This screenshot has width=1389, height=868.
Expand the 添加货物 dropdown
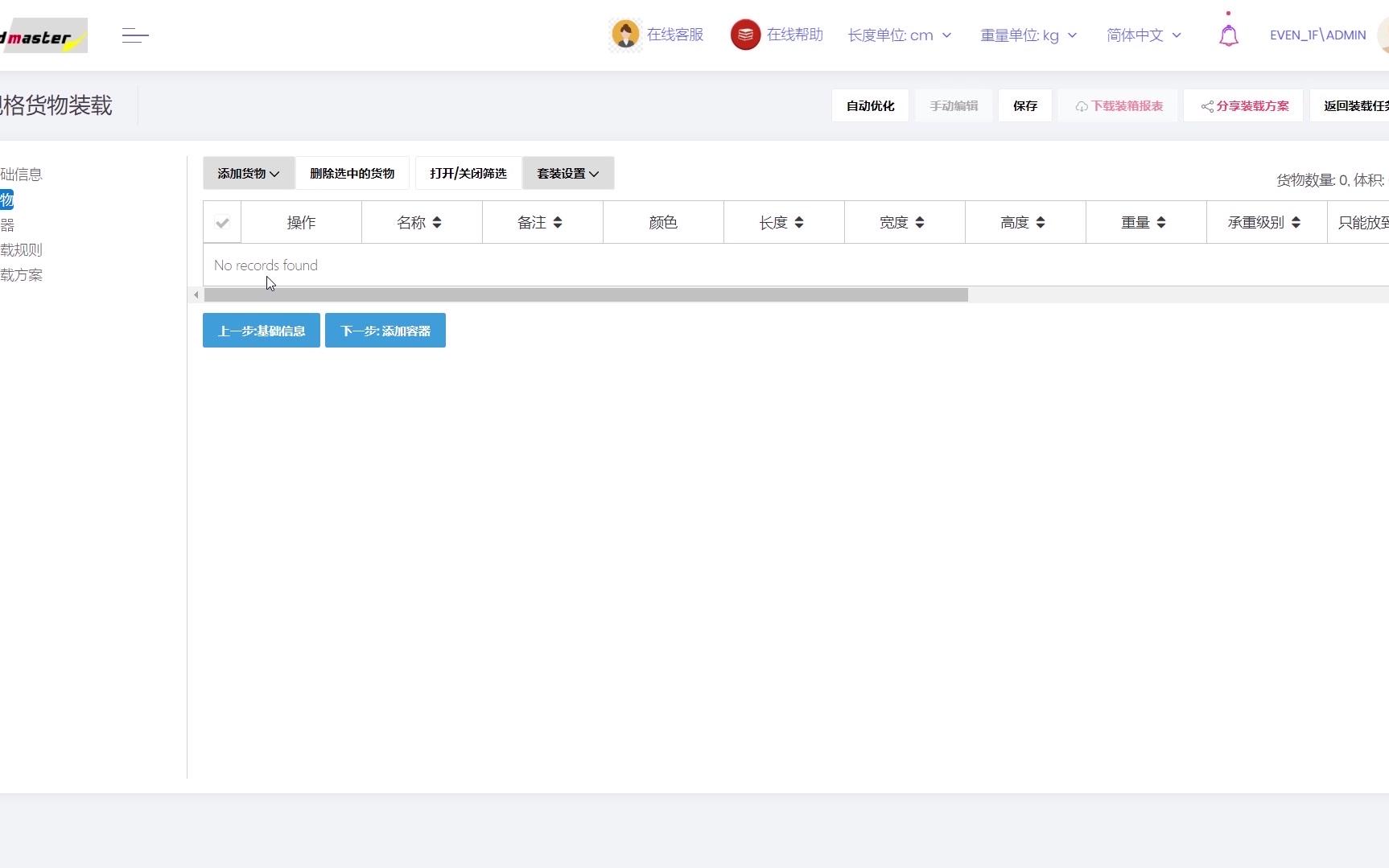[x=249, y=173]
